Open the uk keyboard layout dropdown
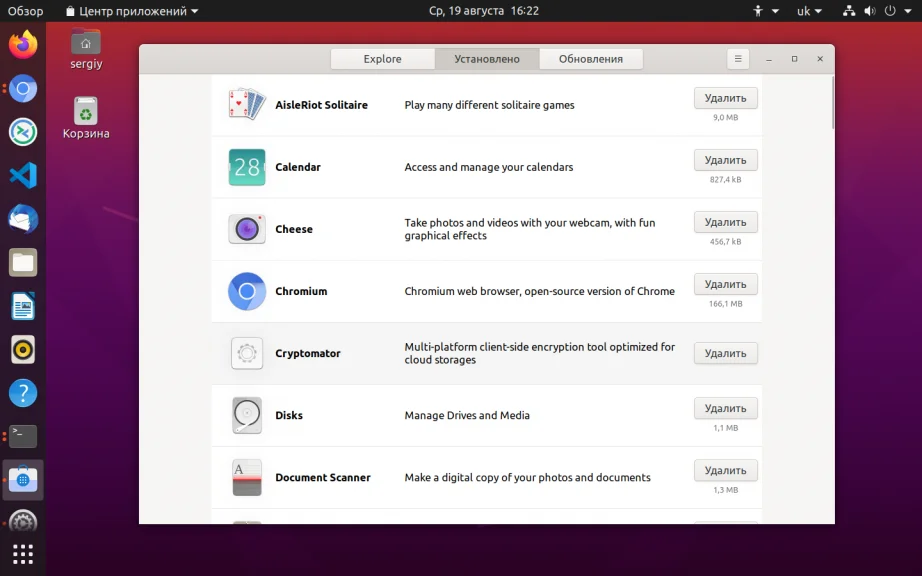The image size is (922, 576). pos(809,11)
